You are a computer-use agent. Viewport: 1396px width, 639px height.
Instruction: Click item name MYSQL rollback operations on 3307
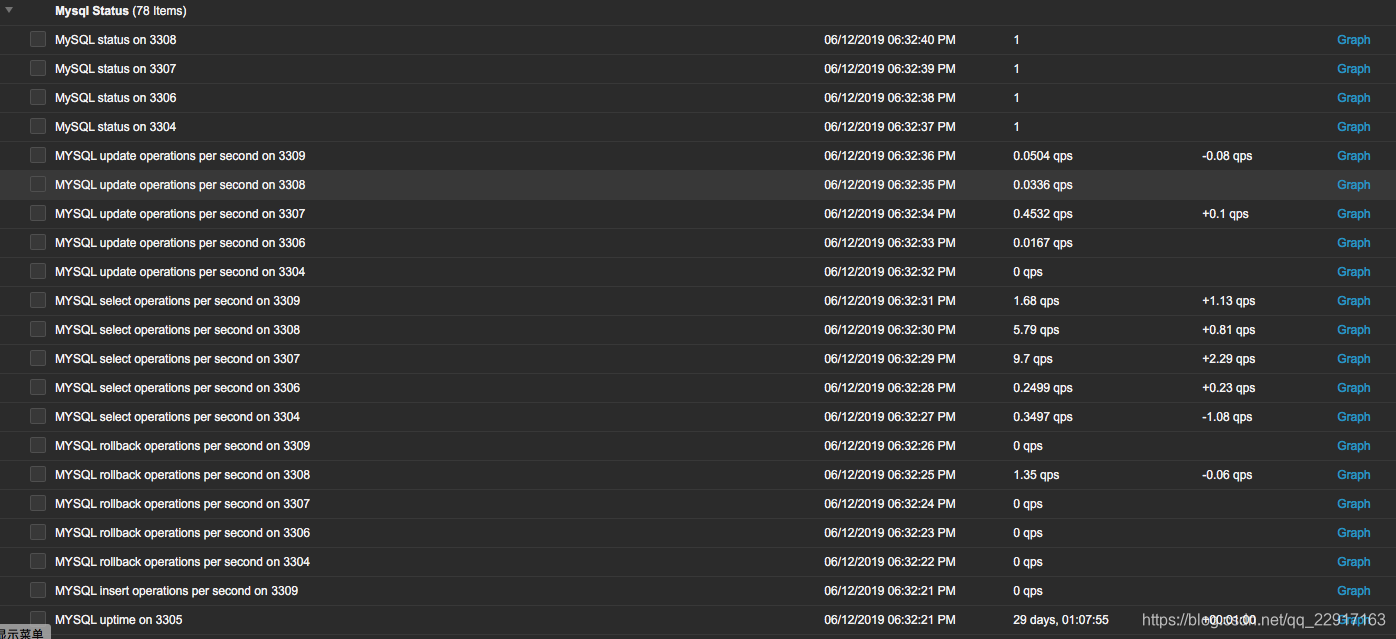point(182,504)
